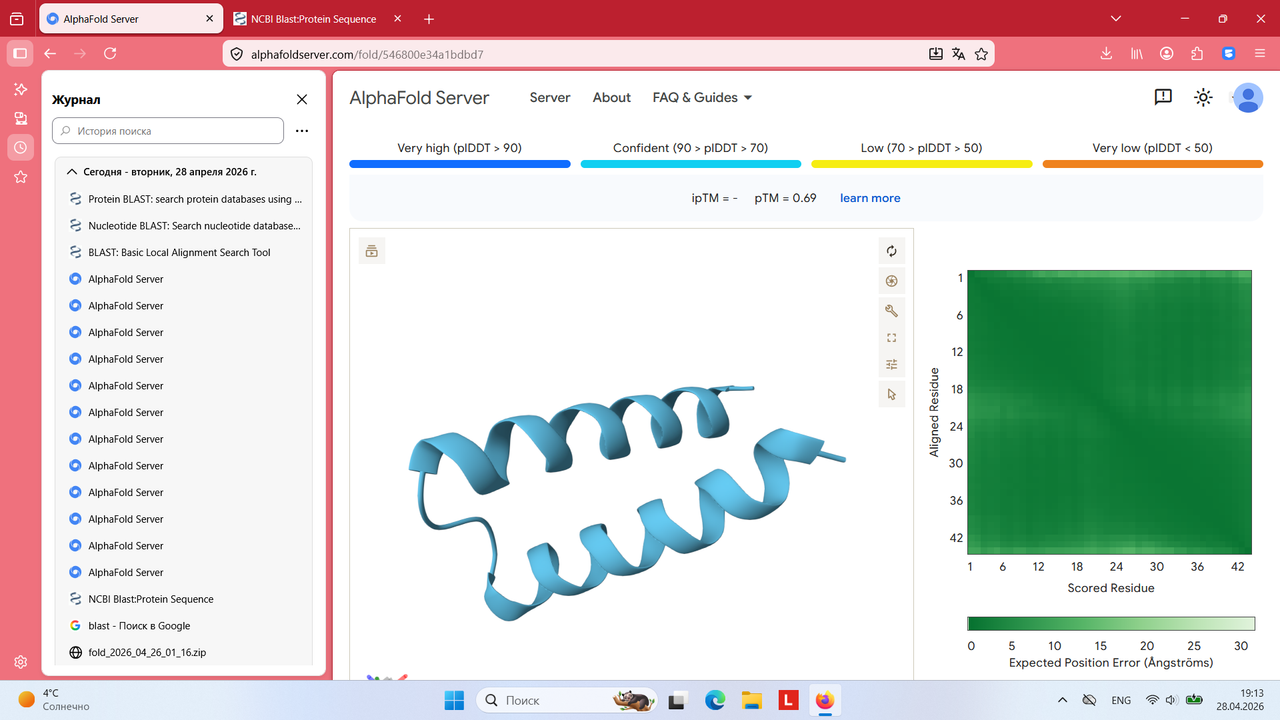Focus the История поиска search field
This screenshot has width=1280, height=720.
[x=168, y=131]
